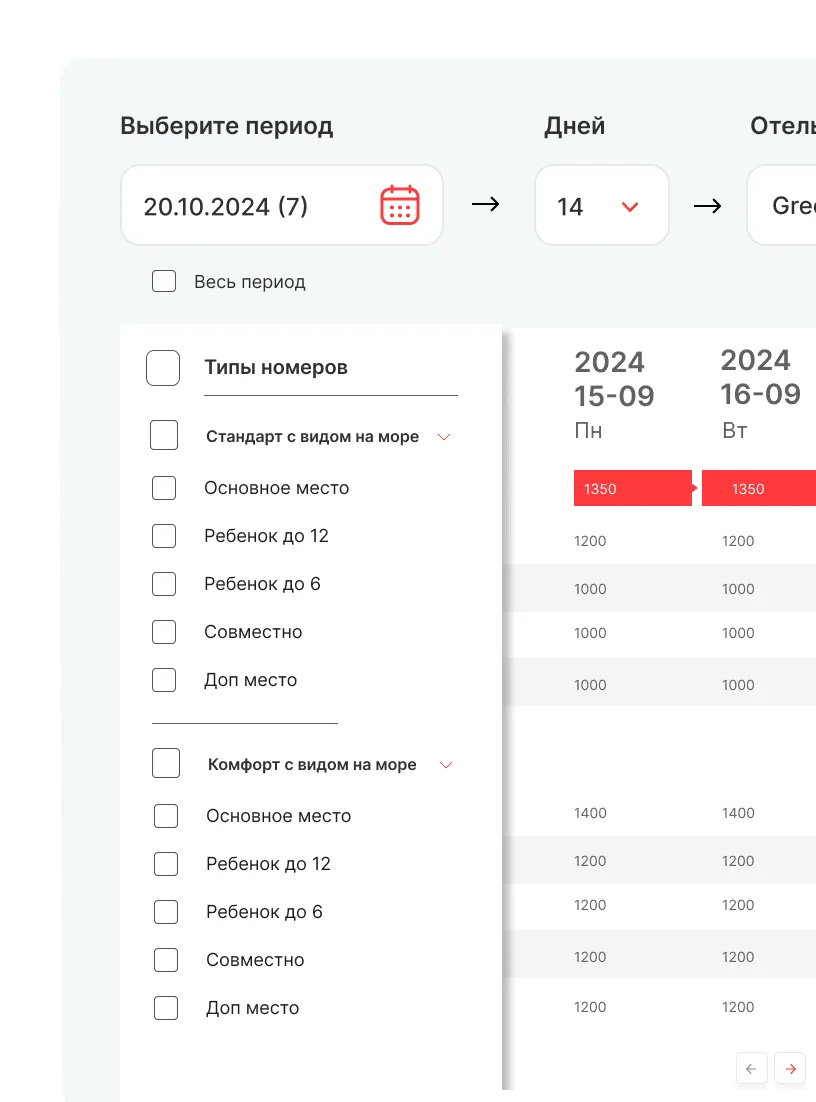Viewport: 816px width, 1102px height.
Task: Toggle the 'Типы номеров' select-all checkbox
Action: click(x=163, y=368)
